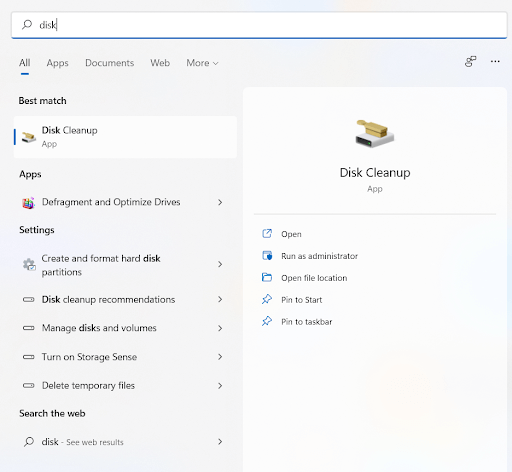Expand Defragment and Optimize Drives chevron
The height and width of the screenshot is (472, 512).
pyautogui.click(x=220, y=202)
